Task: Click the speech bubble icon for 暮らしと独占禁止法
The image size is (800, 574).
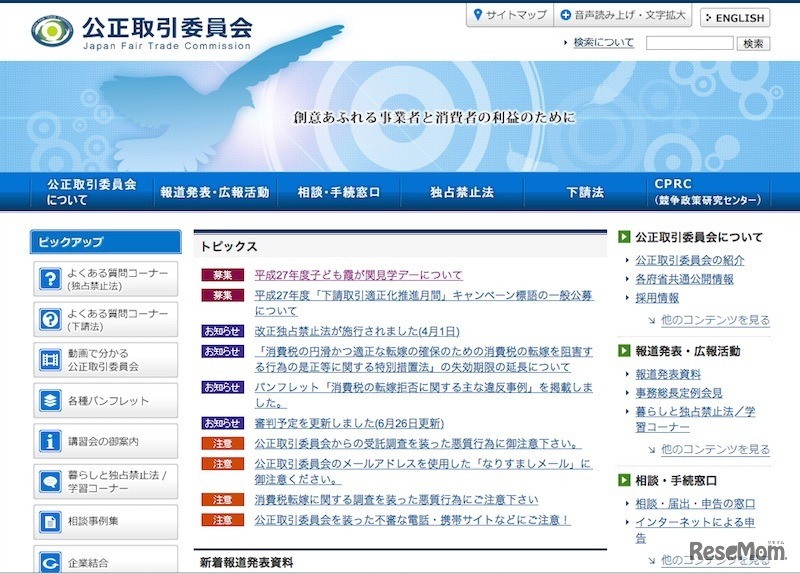Action: (50, 482)
